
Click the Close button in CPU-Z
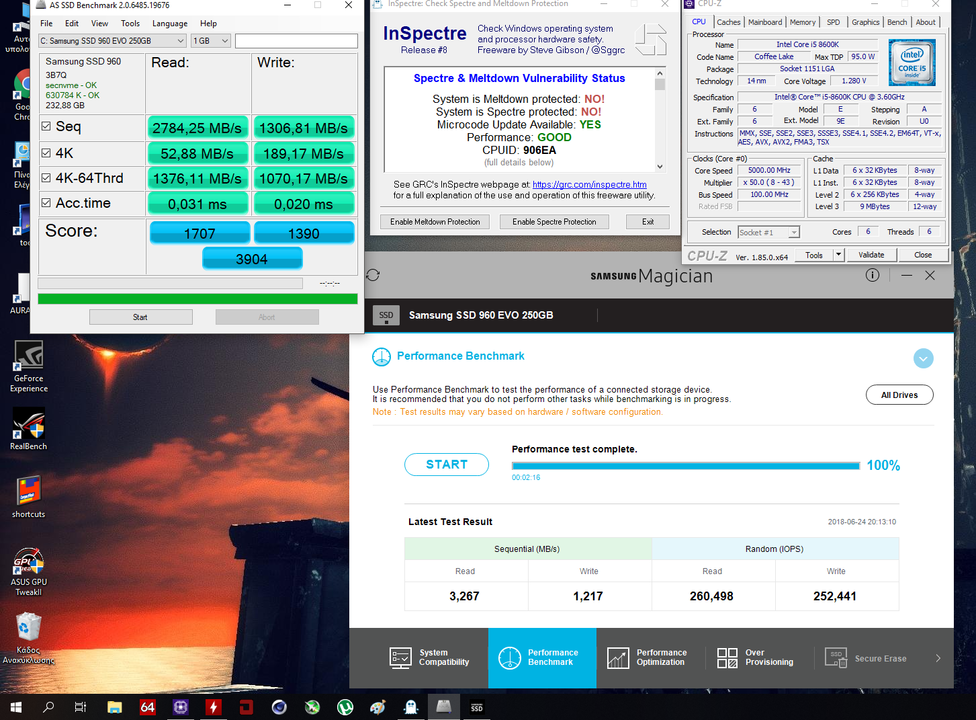(x=923, y=255)
